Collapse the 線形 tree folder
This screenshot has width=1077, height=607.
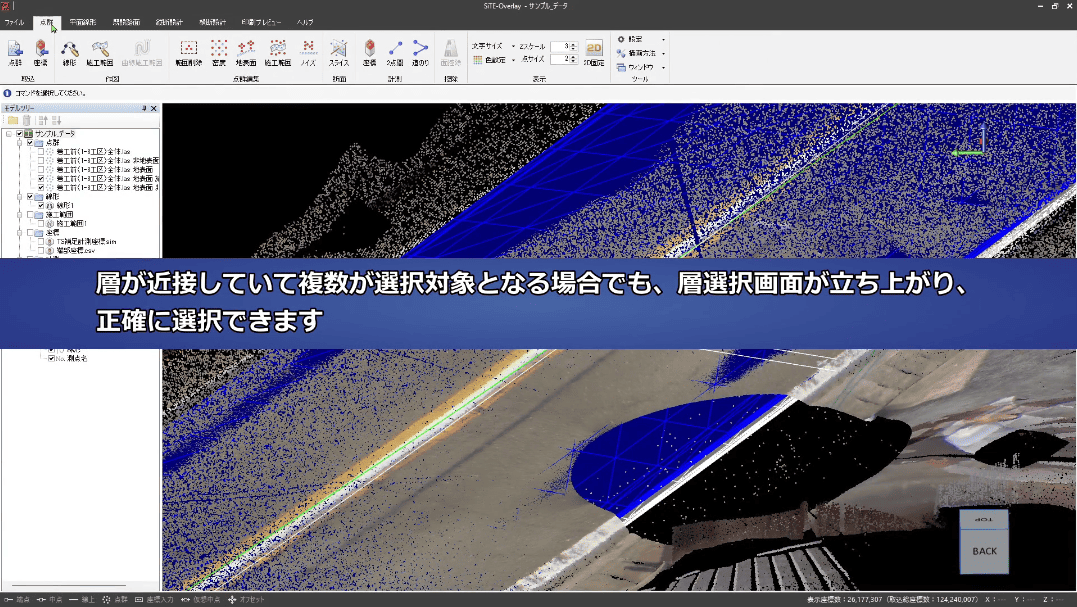tap(19, 196)
